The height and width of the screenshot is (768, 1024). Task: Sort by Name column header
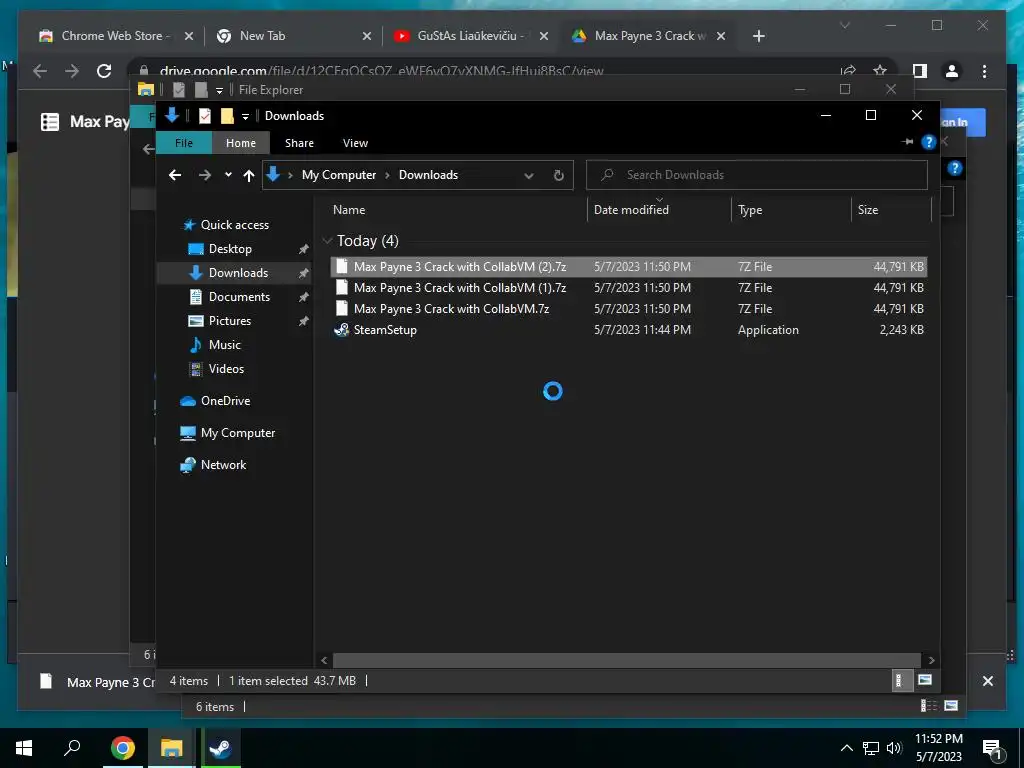(x=349, y=210)
